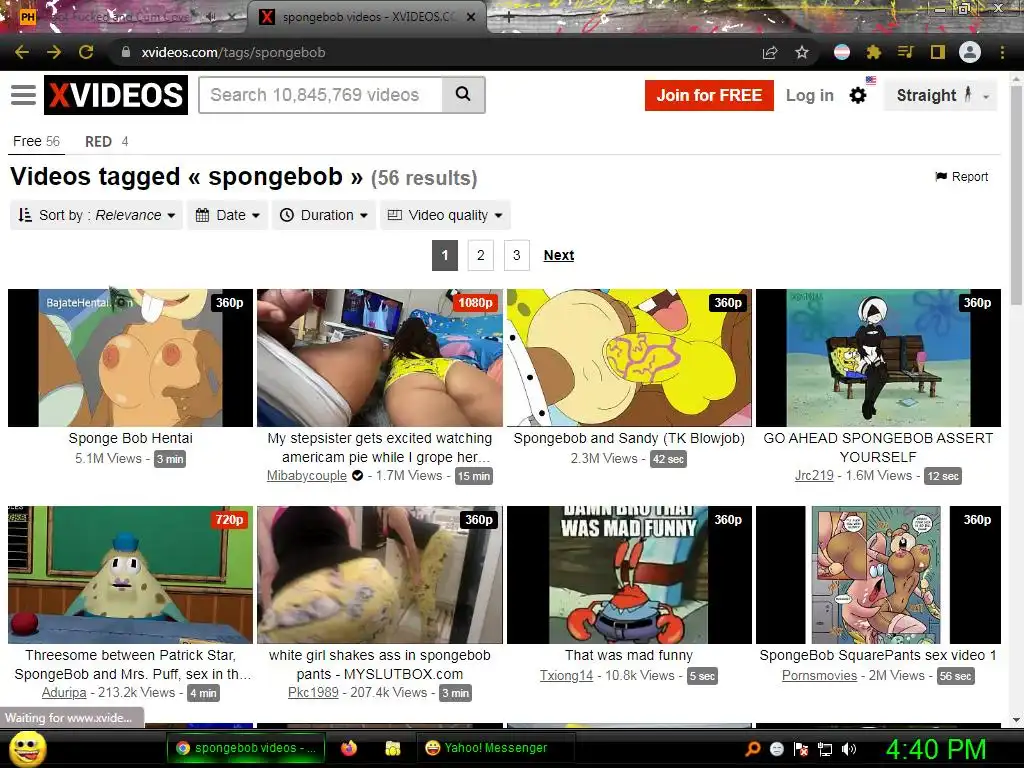The image size is (1024, 768).
Task: Click the Next pagination link
Action: pyautogui.click(x=559, y=255)
